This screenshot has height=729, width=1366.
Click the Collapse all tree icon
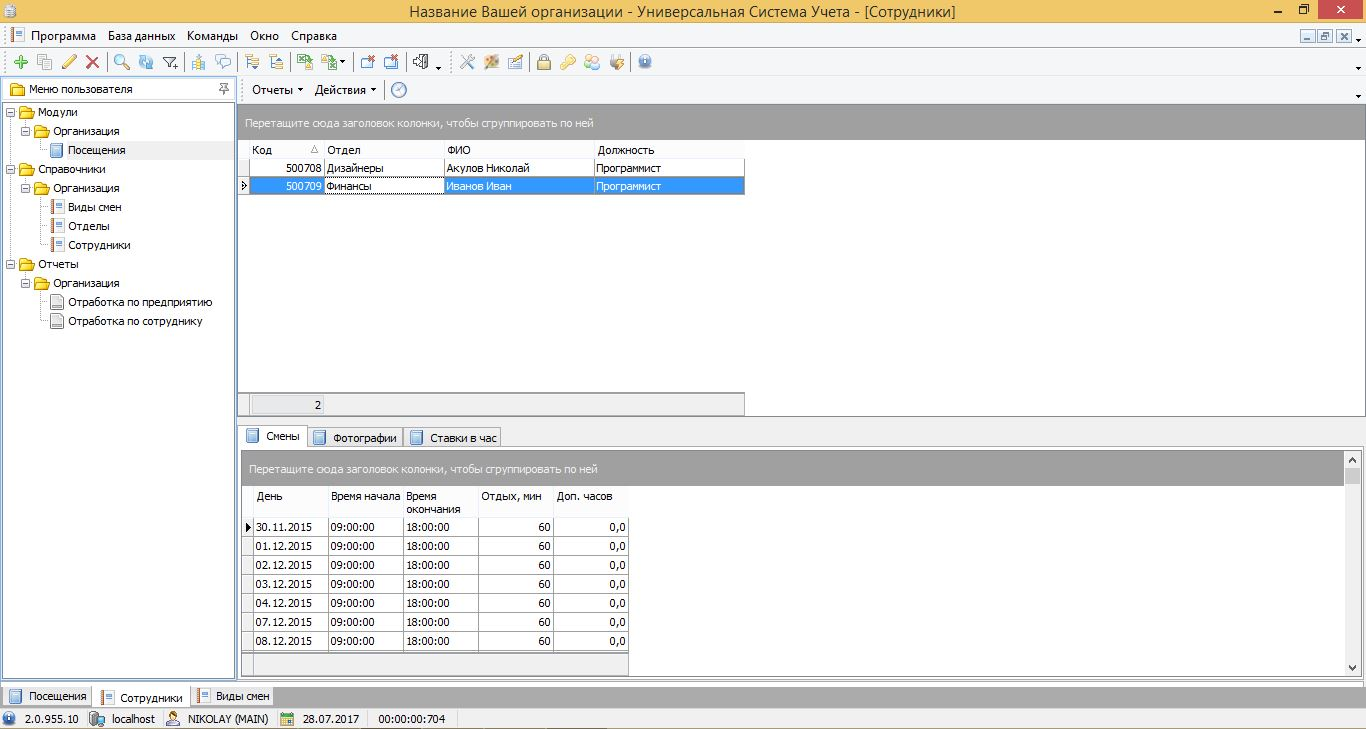point(276,62)
